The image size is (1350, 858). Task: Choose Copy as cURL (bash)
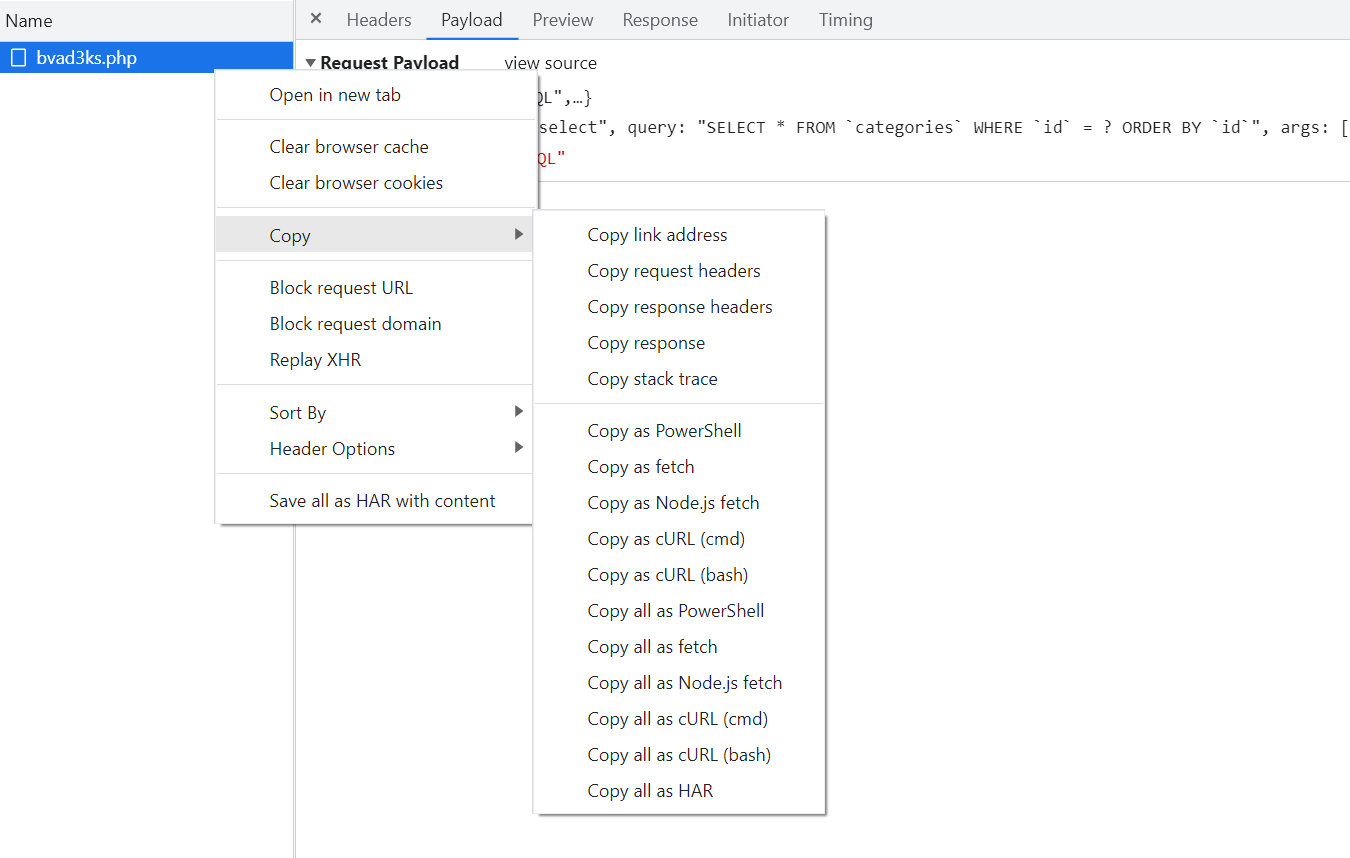pos(668,575)
